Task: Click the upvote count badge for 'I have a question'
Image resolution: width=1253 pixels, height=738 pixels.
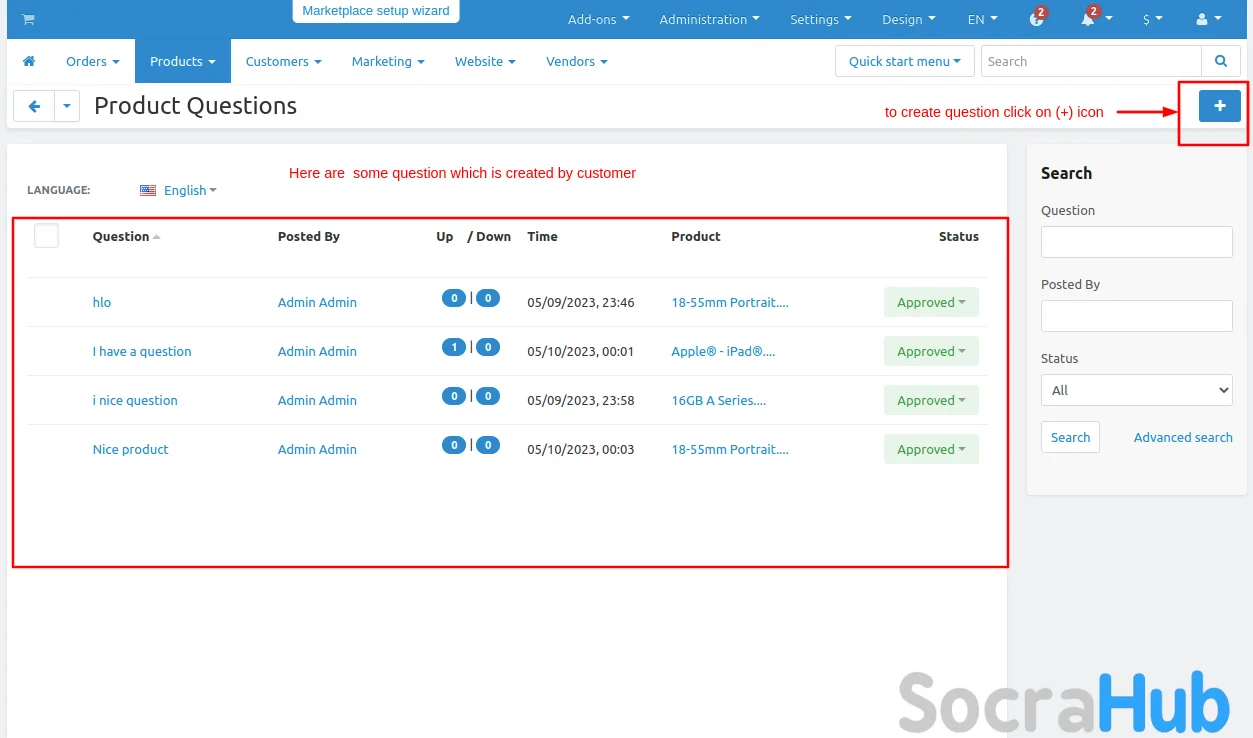Action: coord(454,347)
